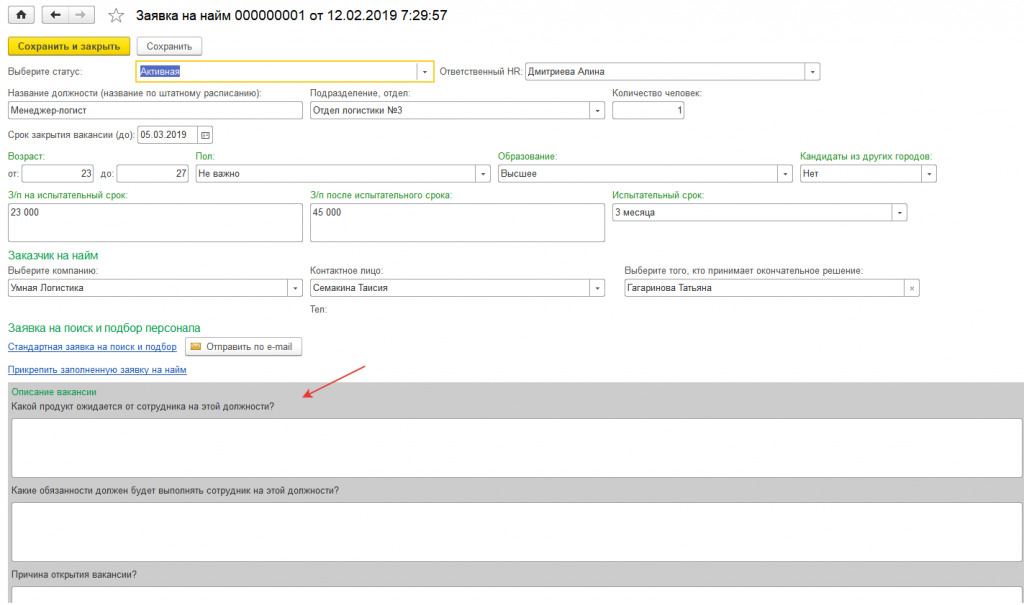Navigate forward with the right arrow
Image resolution: width=1024 pixels, height=605 pixels.
point(81,14)
